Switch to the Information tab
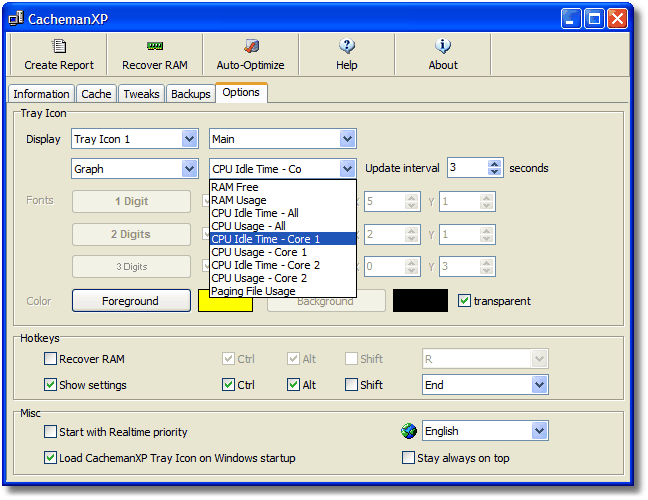Screen dimensions: 648x500 pos(41,94)
